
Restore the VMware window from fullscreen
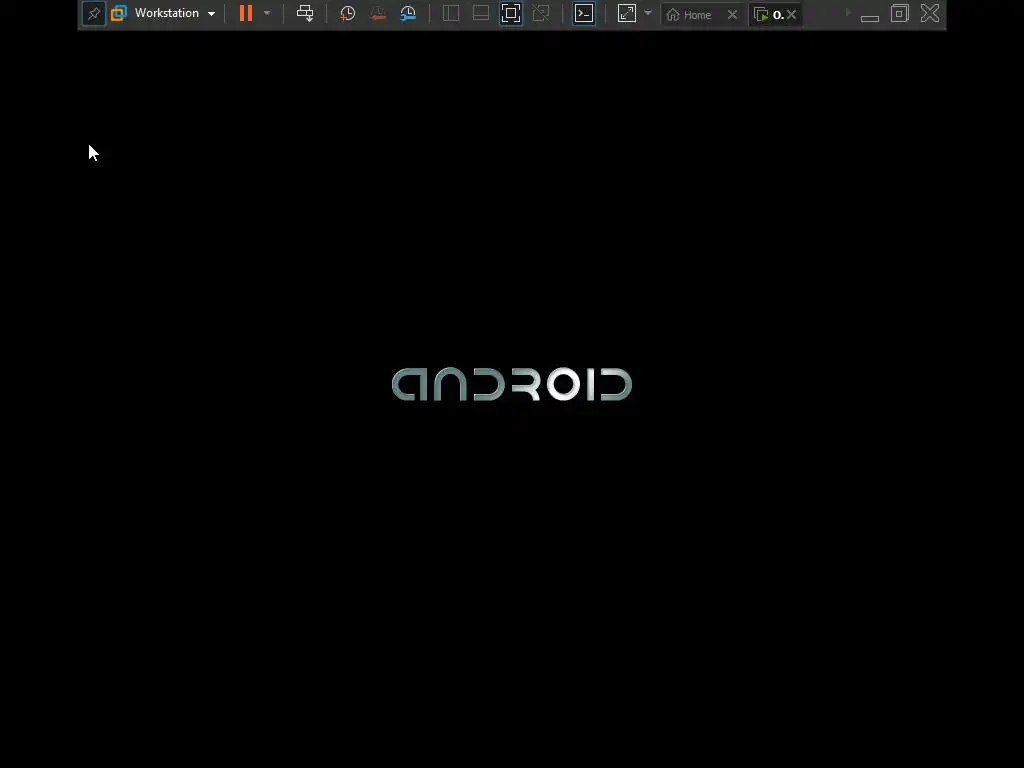tap(900, 13)
